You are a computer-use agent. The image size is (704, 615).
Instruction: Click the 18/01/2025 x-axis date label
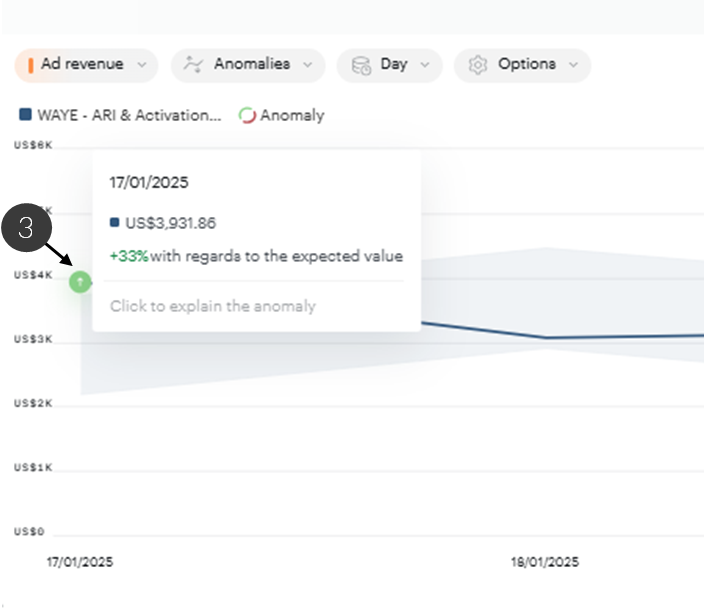[545, 562]
